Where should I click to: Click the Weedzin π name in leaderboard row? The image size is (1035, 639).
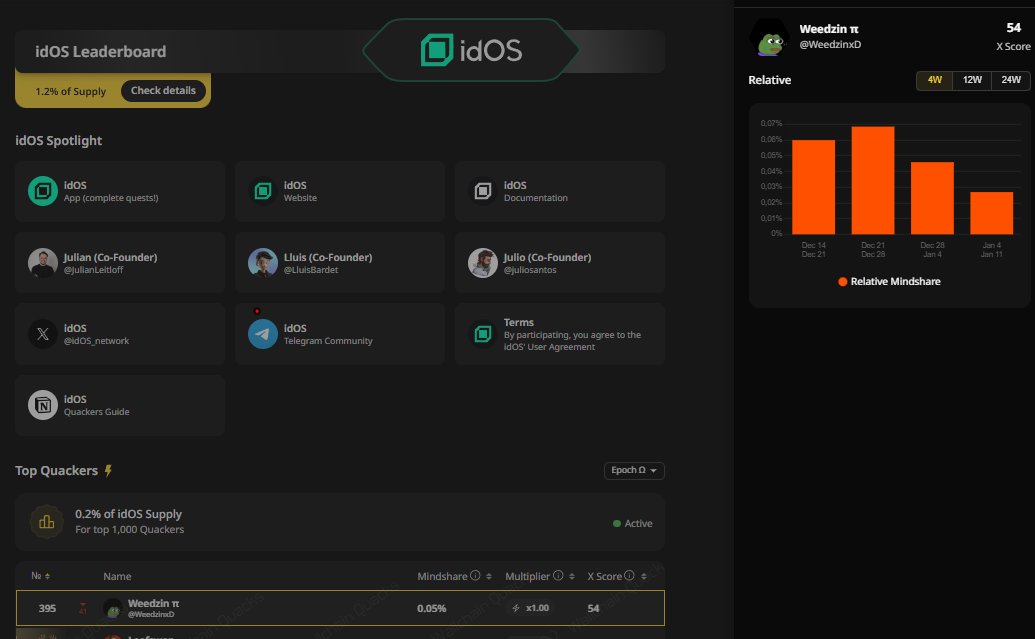tap(153, 603)
